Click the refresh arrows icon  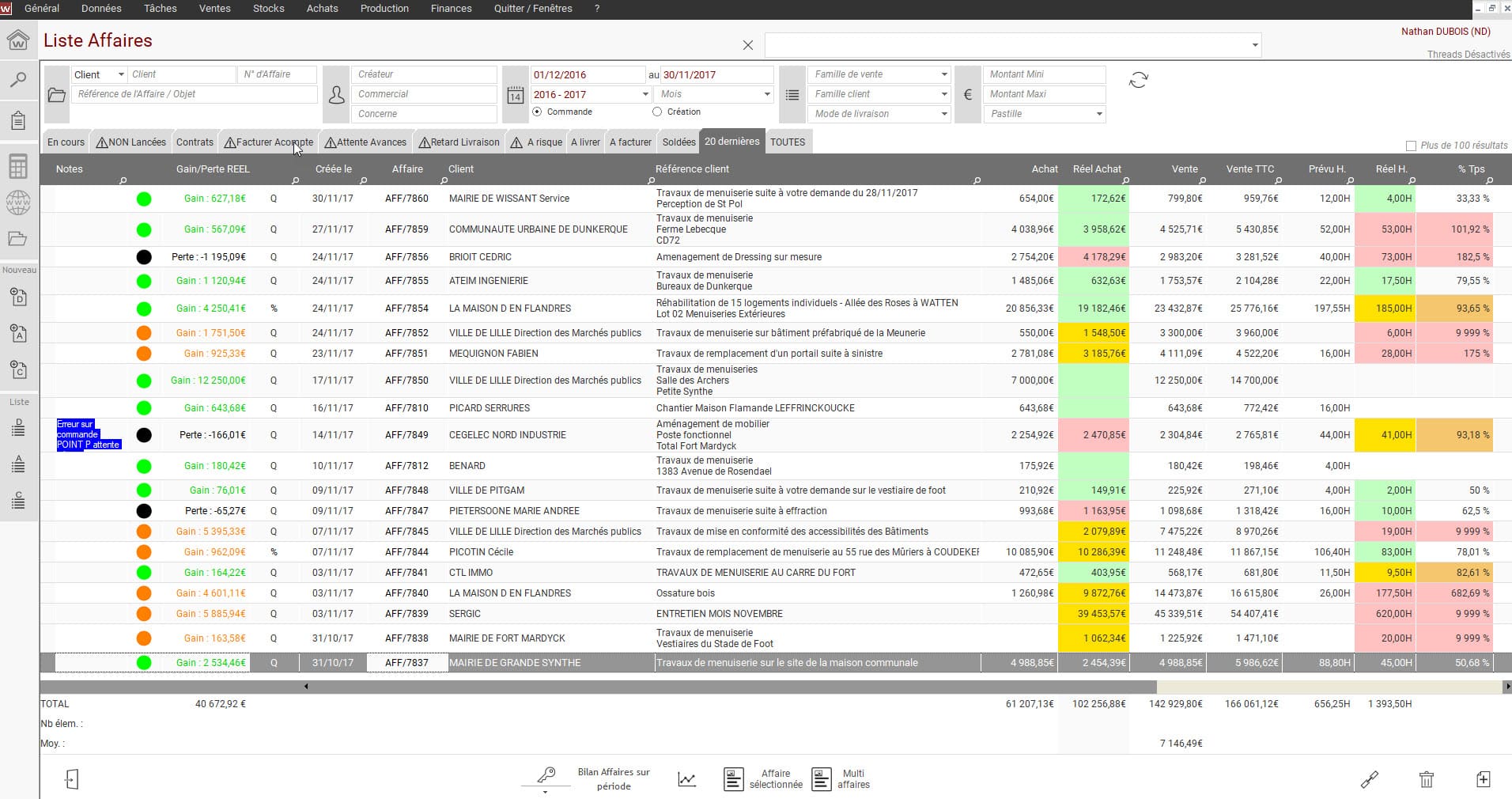pos(1139,80)
